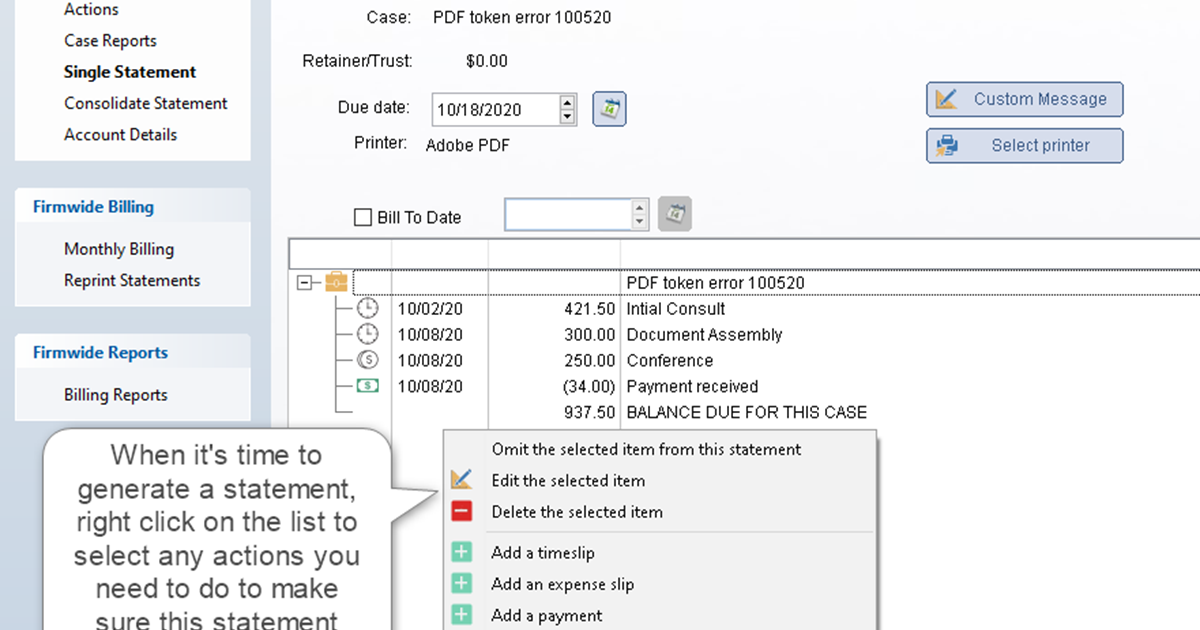Decrease Due date with the down spinner arrow
The width and height of the screenshot is (1200, 630).
point(567,117)
